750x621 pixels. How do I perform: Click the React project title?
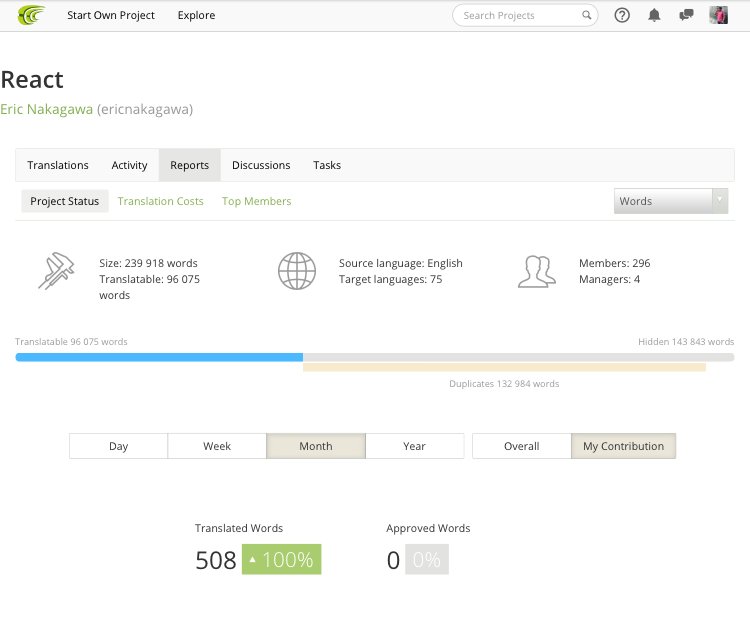[32, 79]
